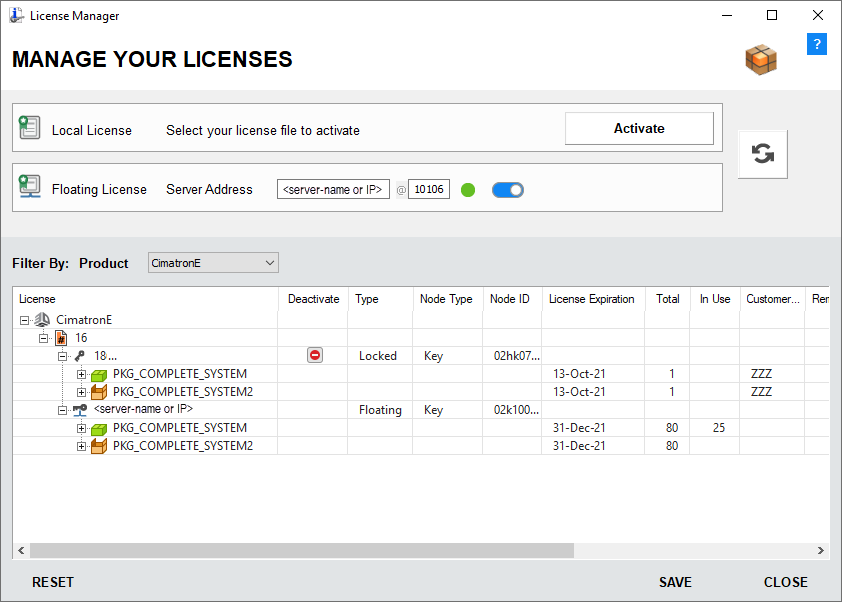Sort by the Type column header
The height and width of the screenshot is (602, 842).
point(381,299)
